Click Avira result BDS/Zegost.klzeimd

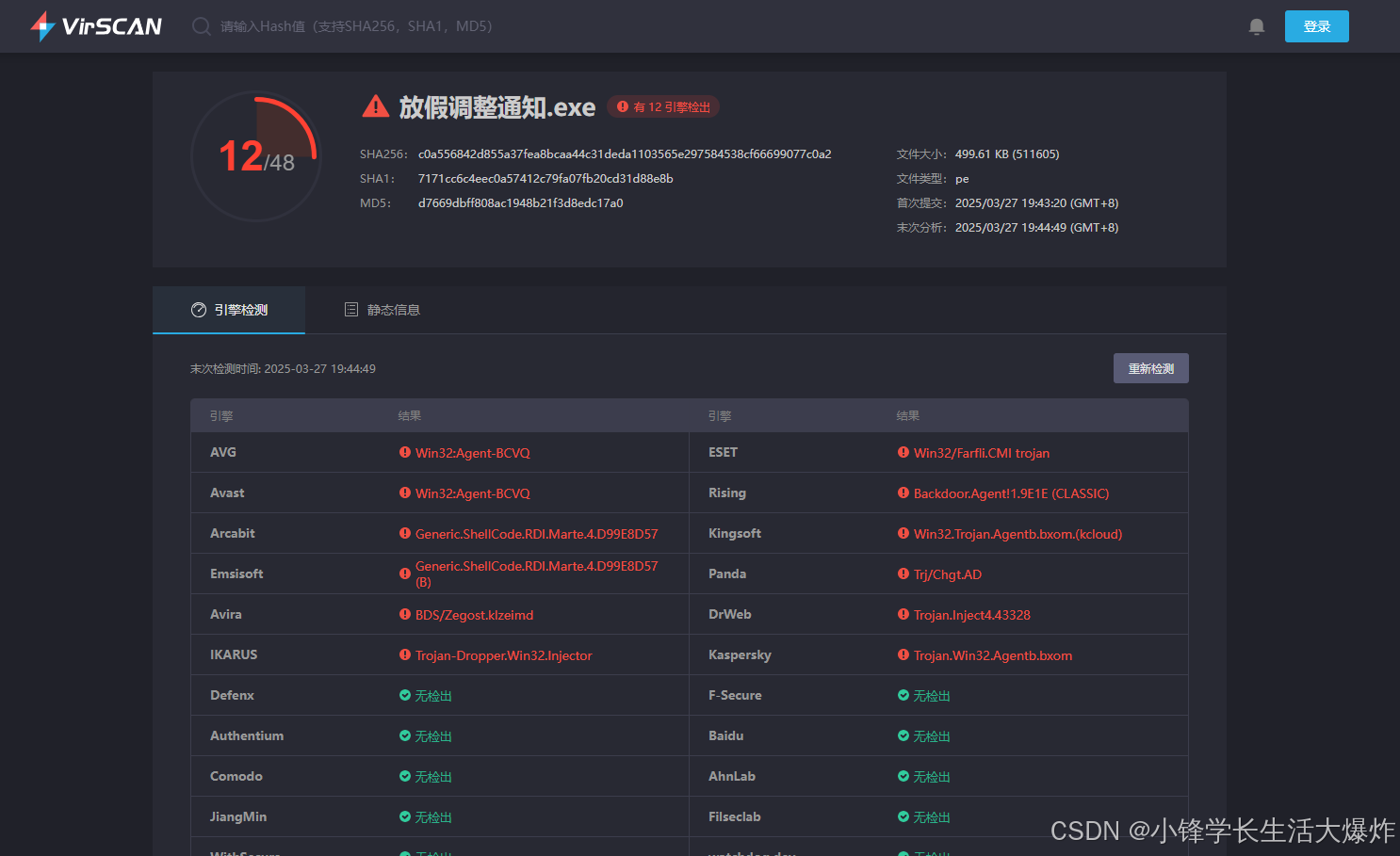[474, 615]
